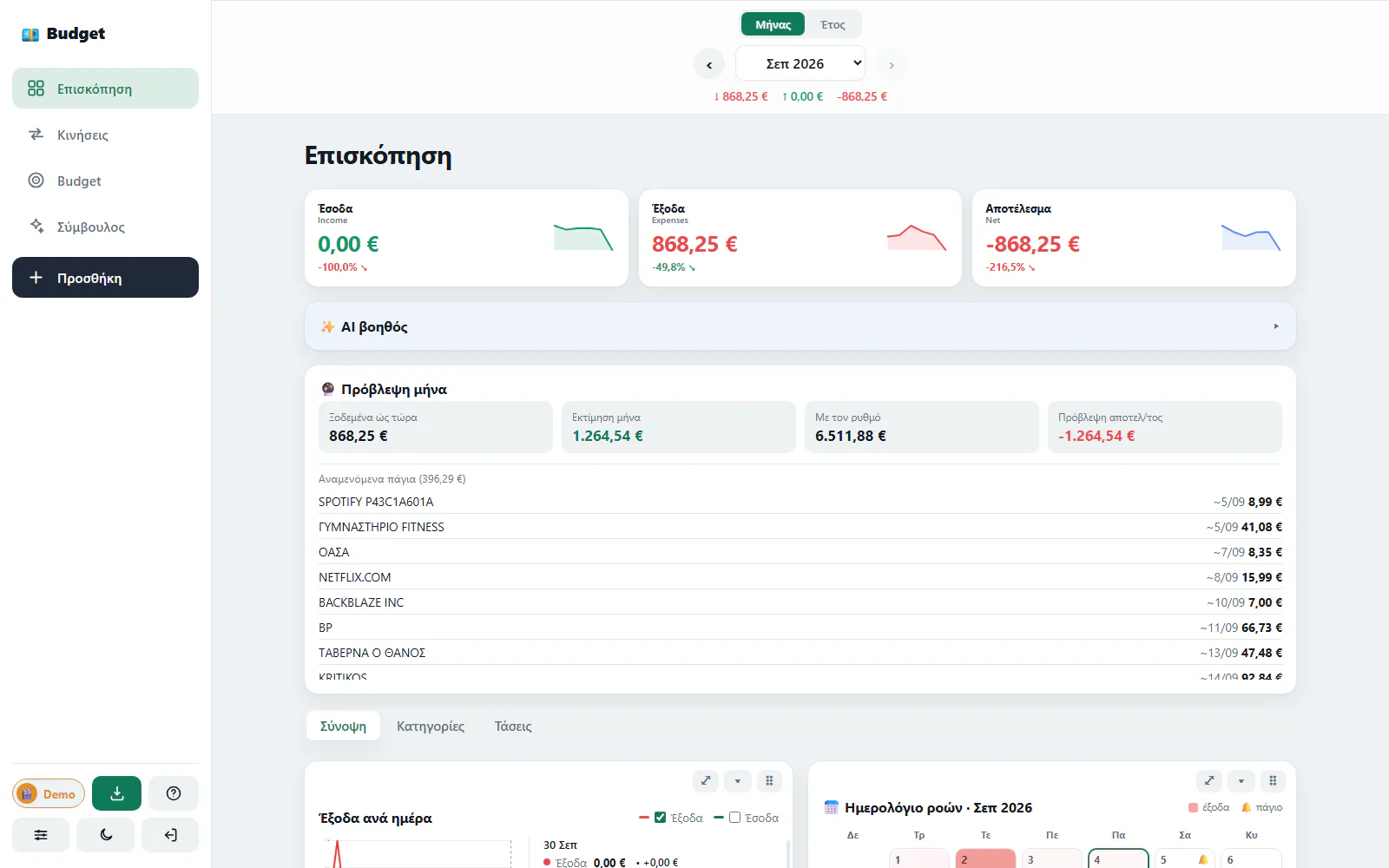Click the Εκτίμηση μήνα forecast tile

pos(679,427)
